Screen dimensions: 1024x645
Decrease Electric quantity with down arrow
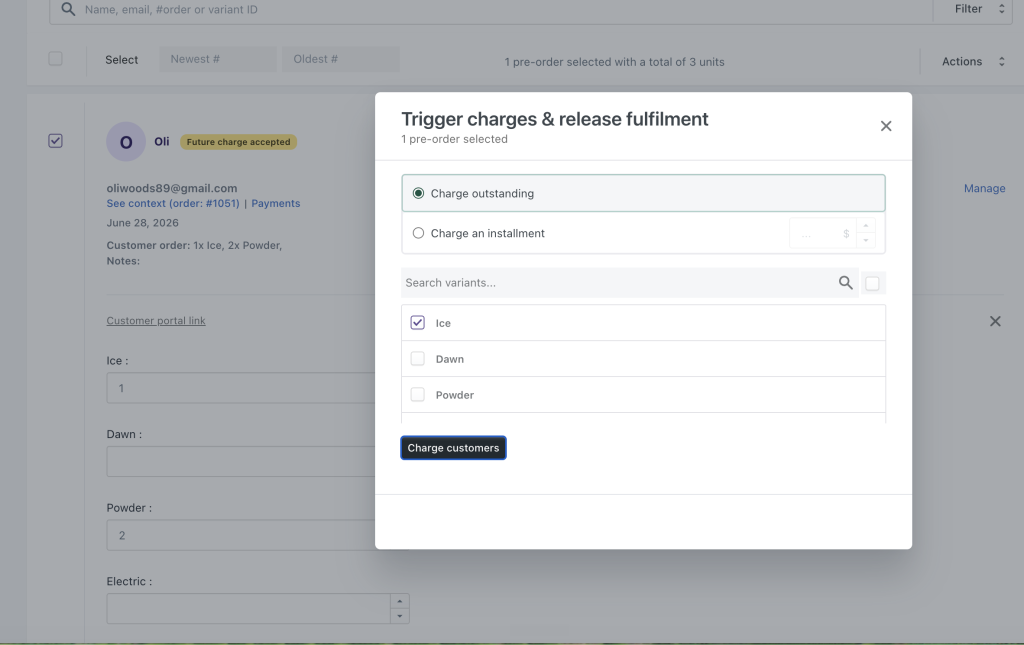(400, 616)
